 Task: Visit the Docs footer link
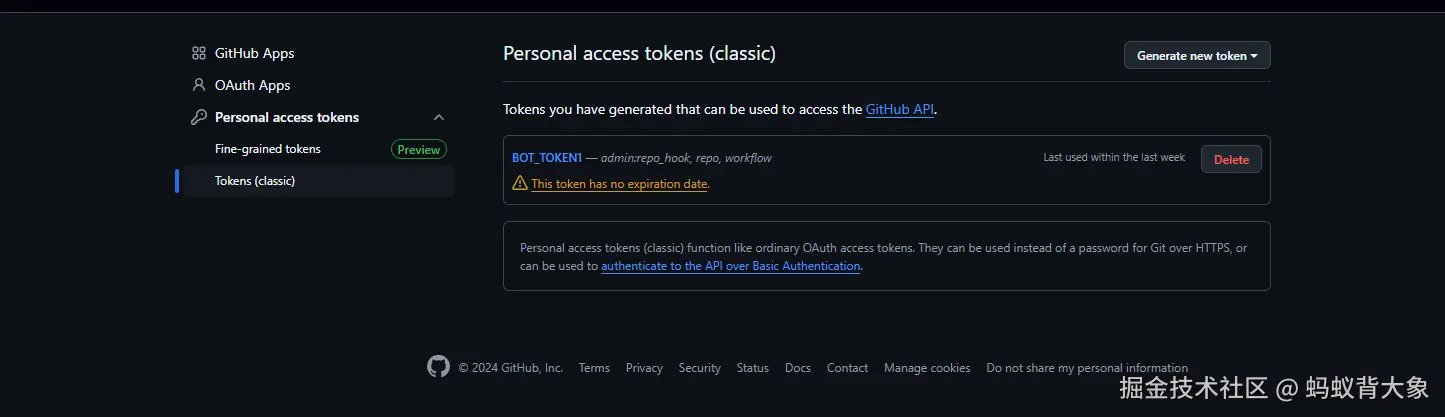pos(798,368)
